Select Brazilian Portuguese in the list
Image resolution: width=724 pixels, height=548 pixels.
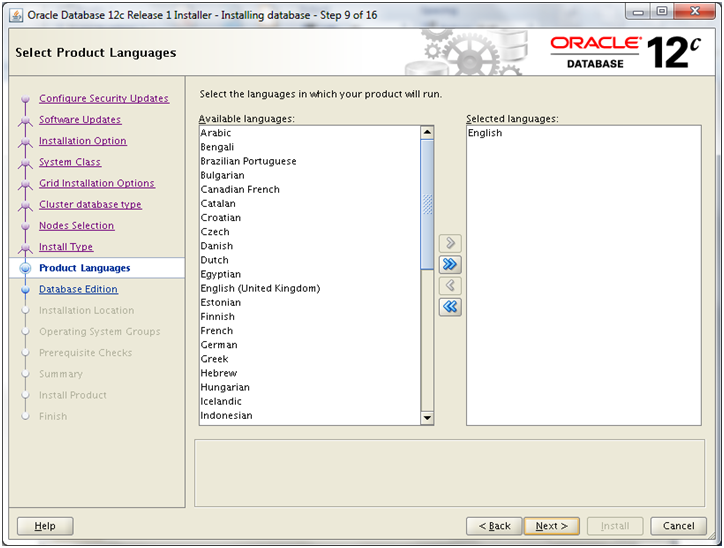pos(310,161)
